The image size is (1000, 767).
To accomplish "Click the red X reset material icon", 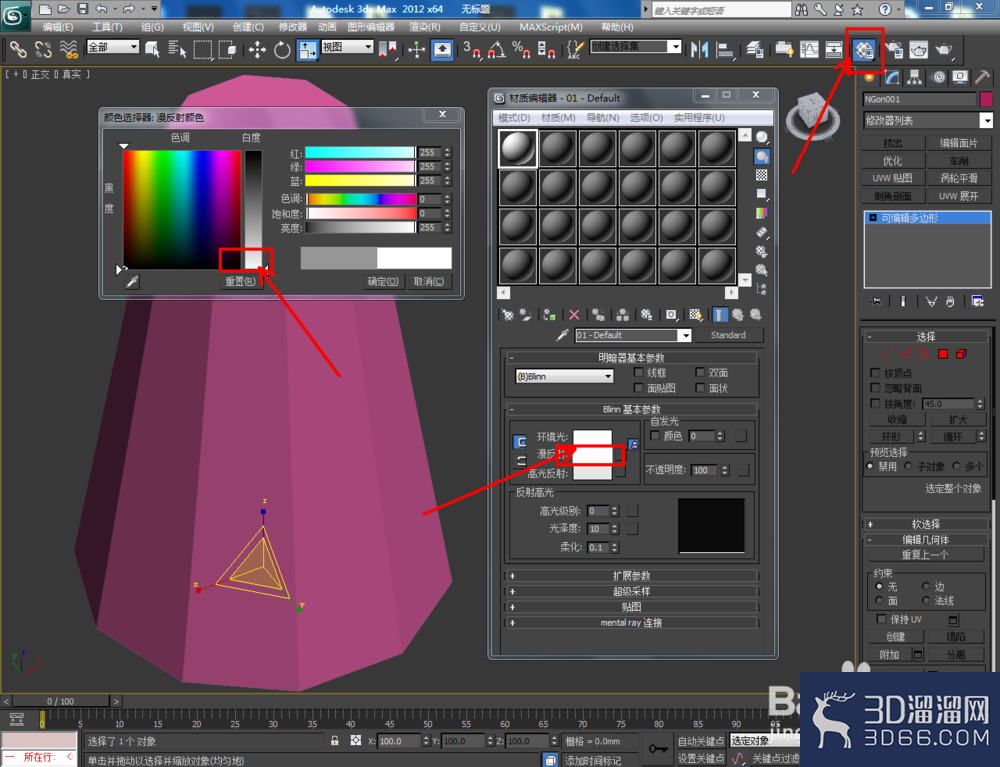I will click(x=574, y=314).
